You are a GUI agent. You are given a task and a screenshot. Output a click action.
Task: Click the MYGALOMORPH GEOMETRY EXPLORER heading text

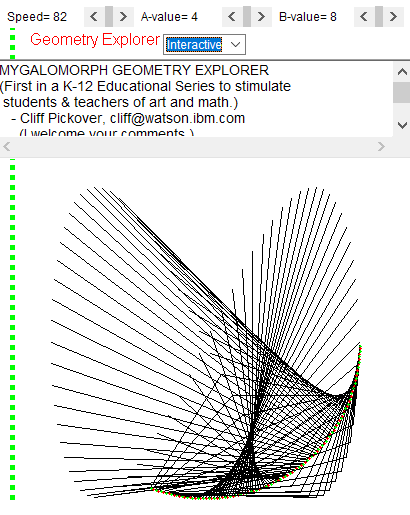[x=134, y=70]
